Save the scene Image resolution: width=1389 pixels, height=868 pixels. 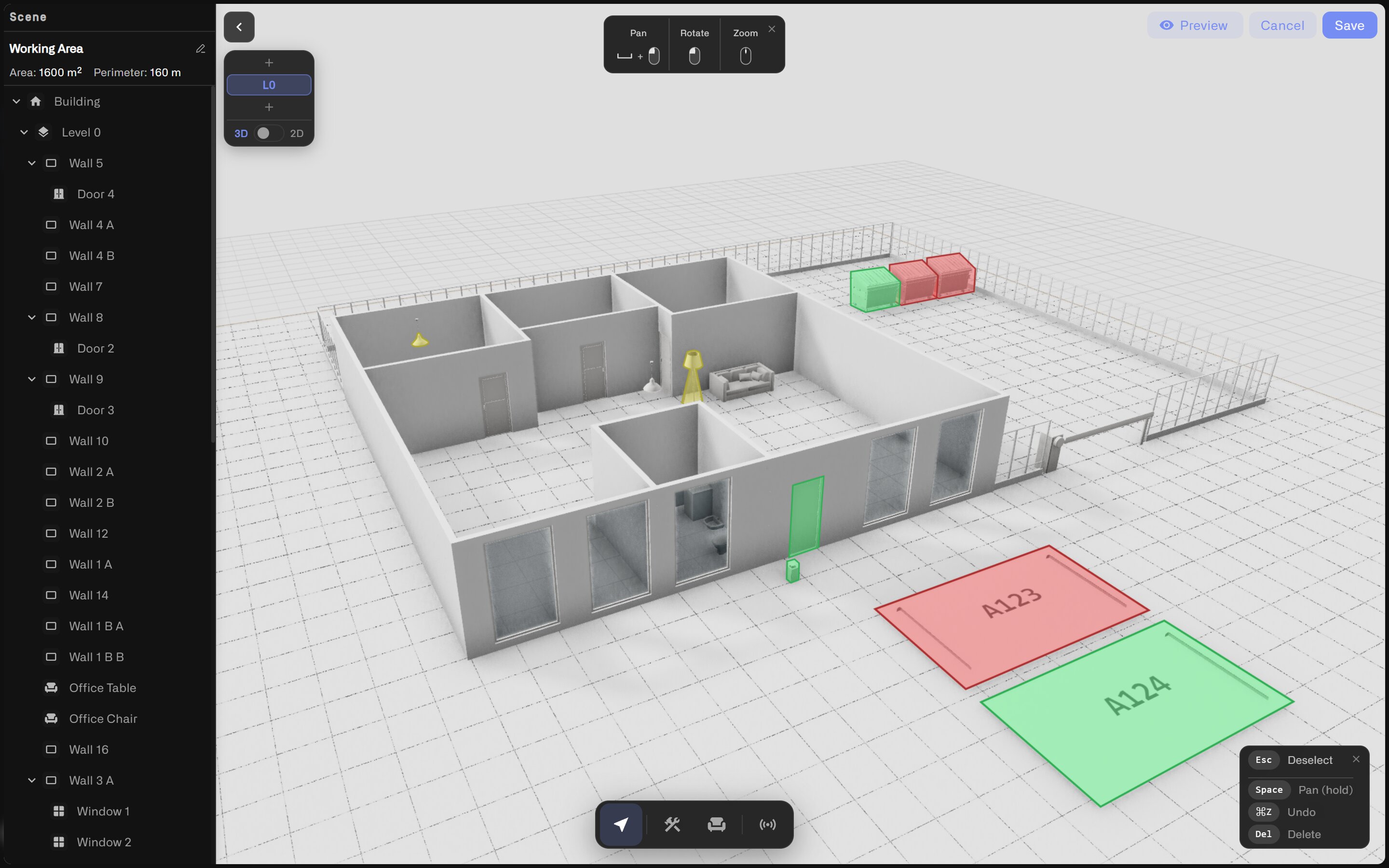point(1349,25)
